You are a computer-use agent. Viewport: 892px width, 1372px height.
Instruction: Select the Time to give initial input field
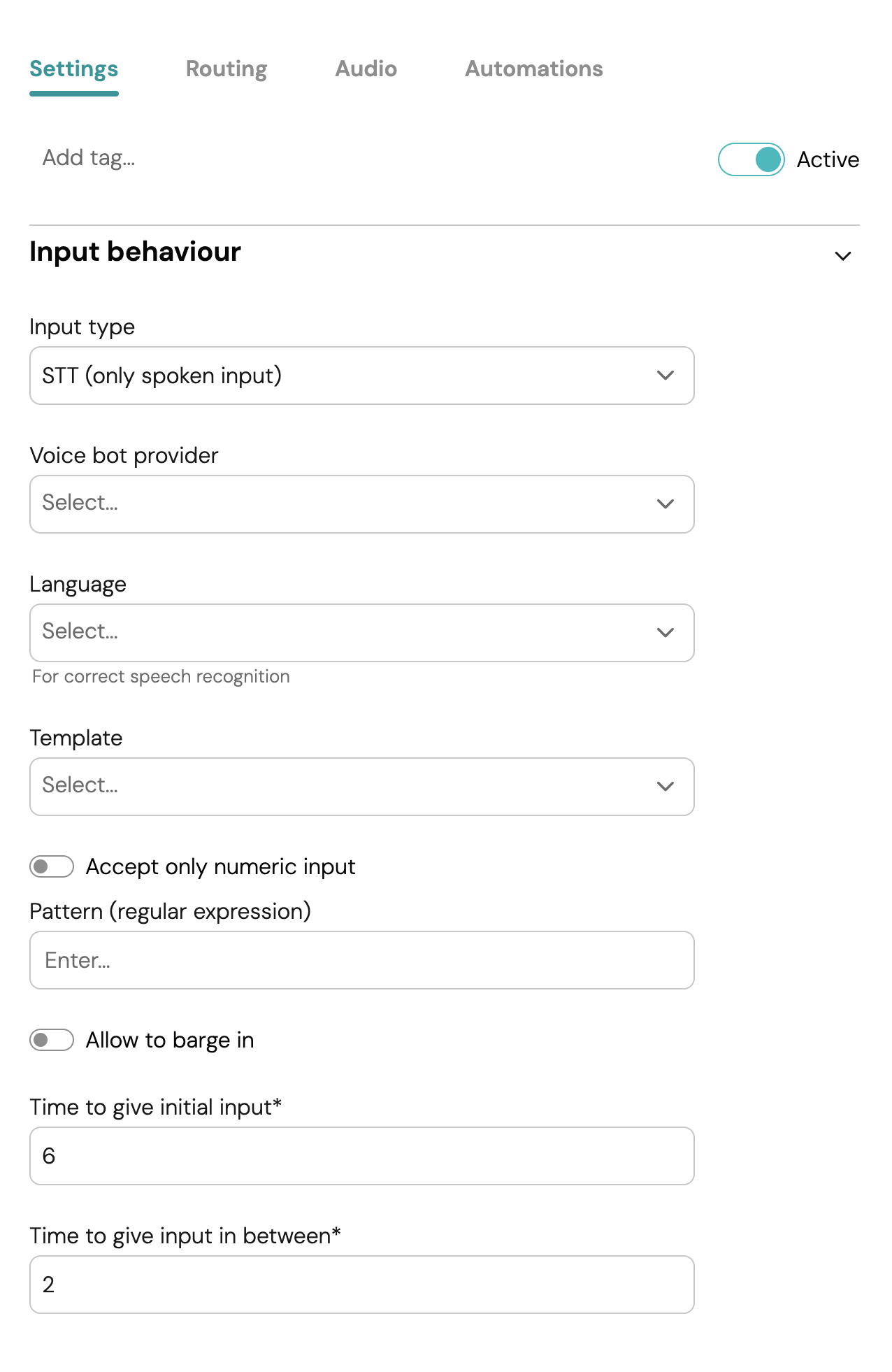[361, 1156]
